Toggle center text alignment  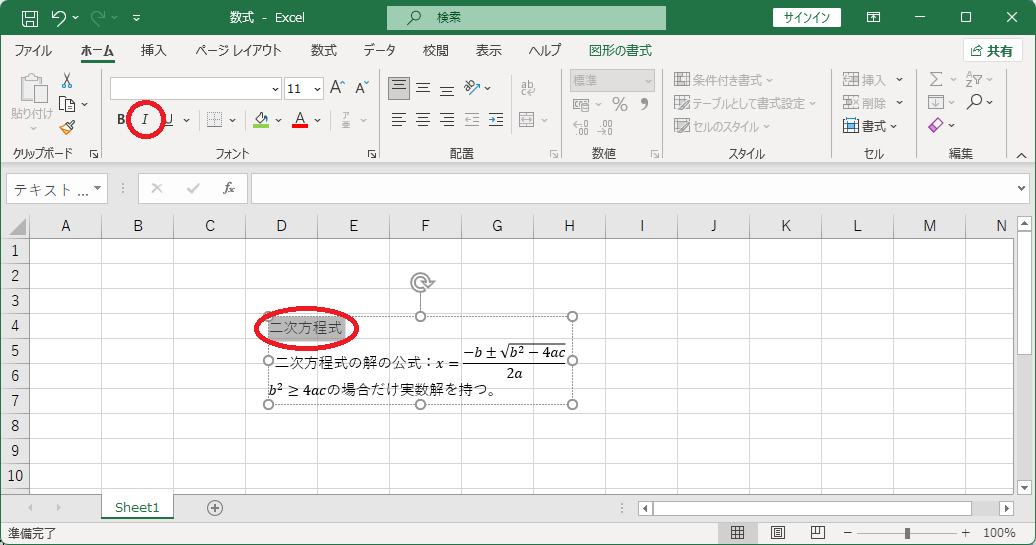423,120
